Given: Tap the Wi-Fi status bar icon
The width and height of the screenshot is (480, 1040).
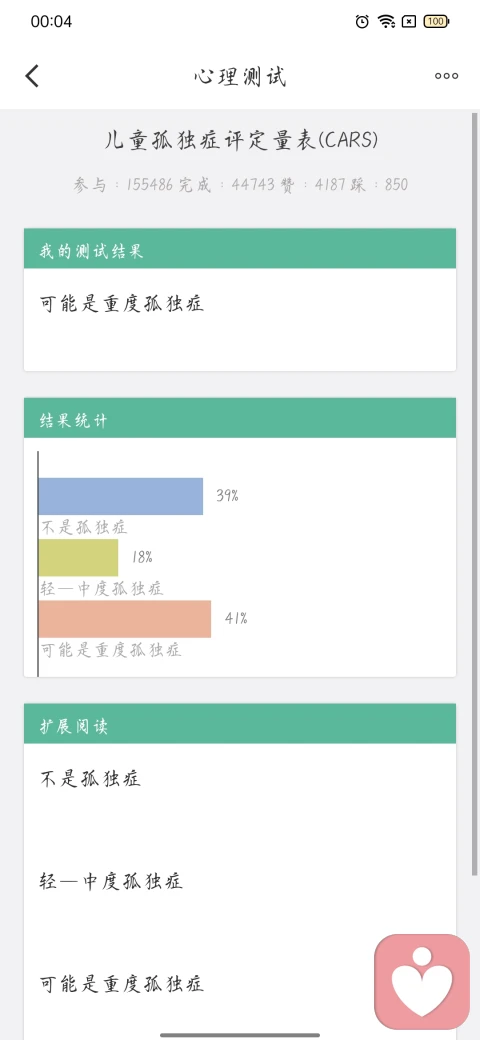Looking at the screenshot, I should [x=387, y=21].
